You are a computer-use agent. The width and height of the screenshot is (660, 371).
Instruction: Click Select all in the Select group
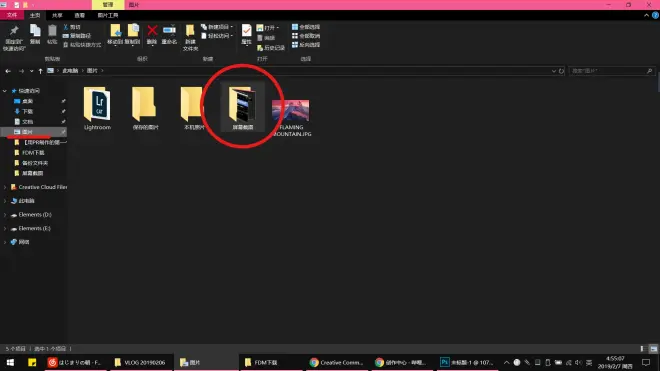[306, 27]
